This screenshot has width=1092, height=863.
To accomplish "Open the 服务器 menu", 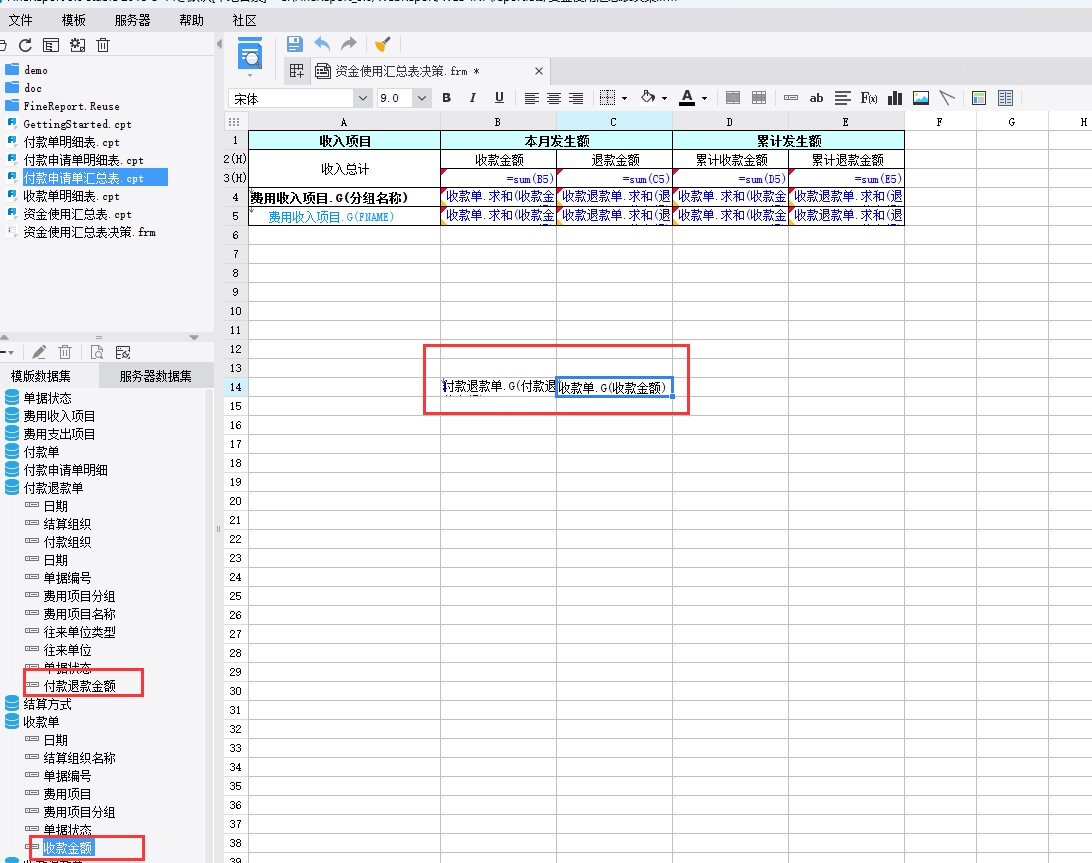I will (132, 20).
